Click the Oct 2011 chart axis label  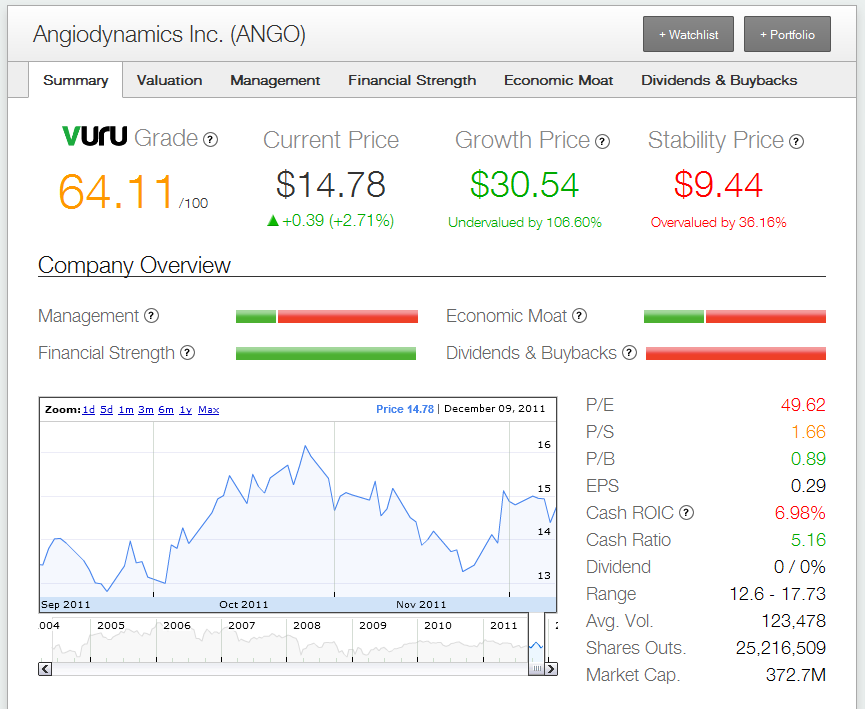pyautogui.click(x=243, y=604)
